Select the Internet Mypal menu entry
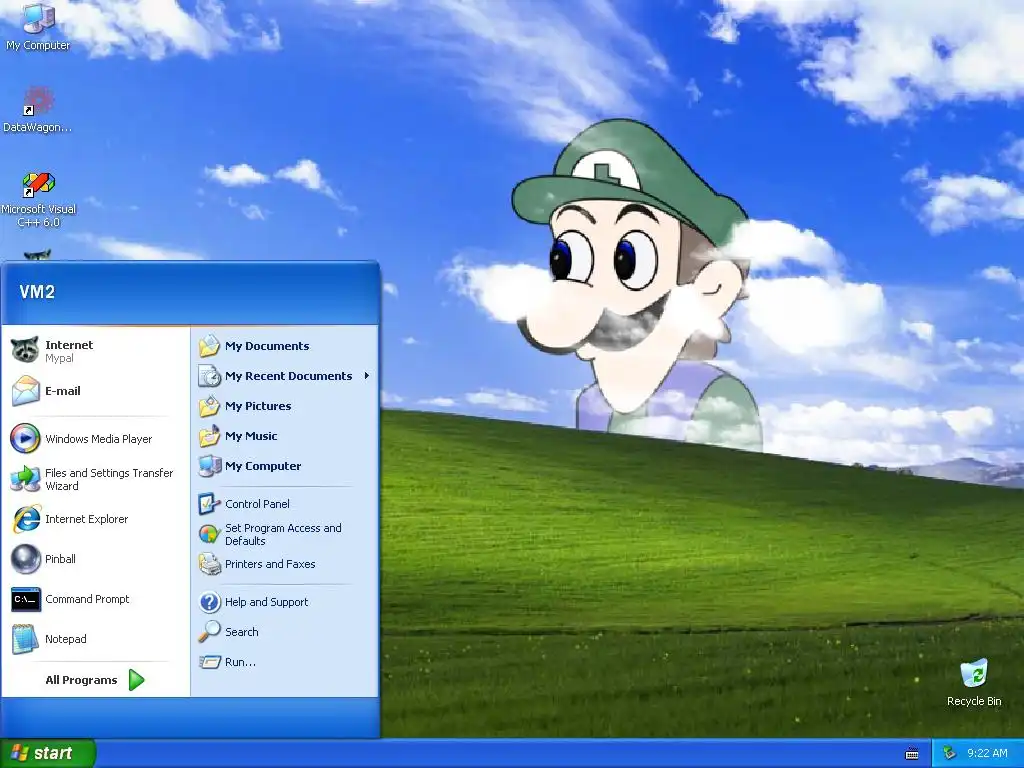The height and width of the screenshot is (768, 1024). tap(96, 351)
